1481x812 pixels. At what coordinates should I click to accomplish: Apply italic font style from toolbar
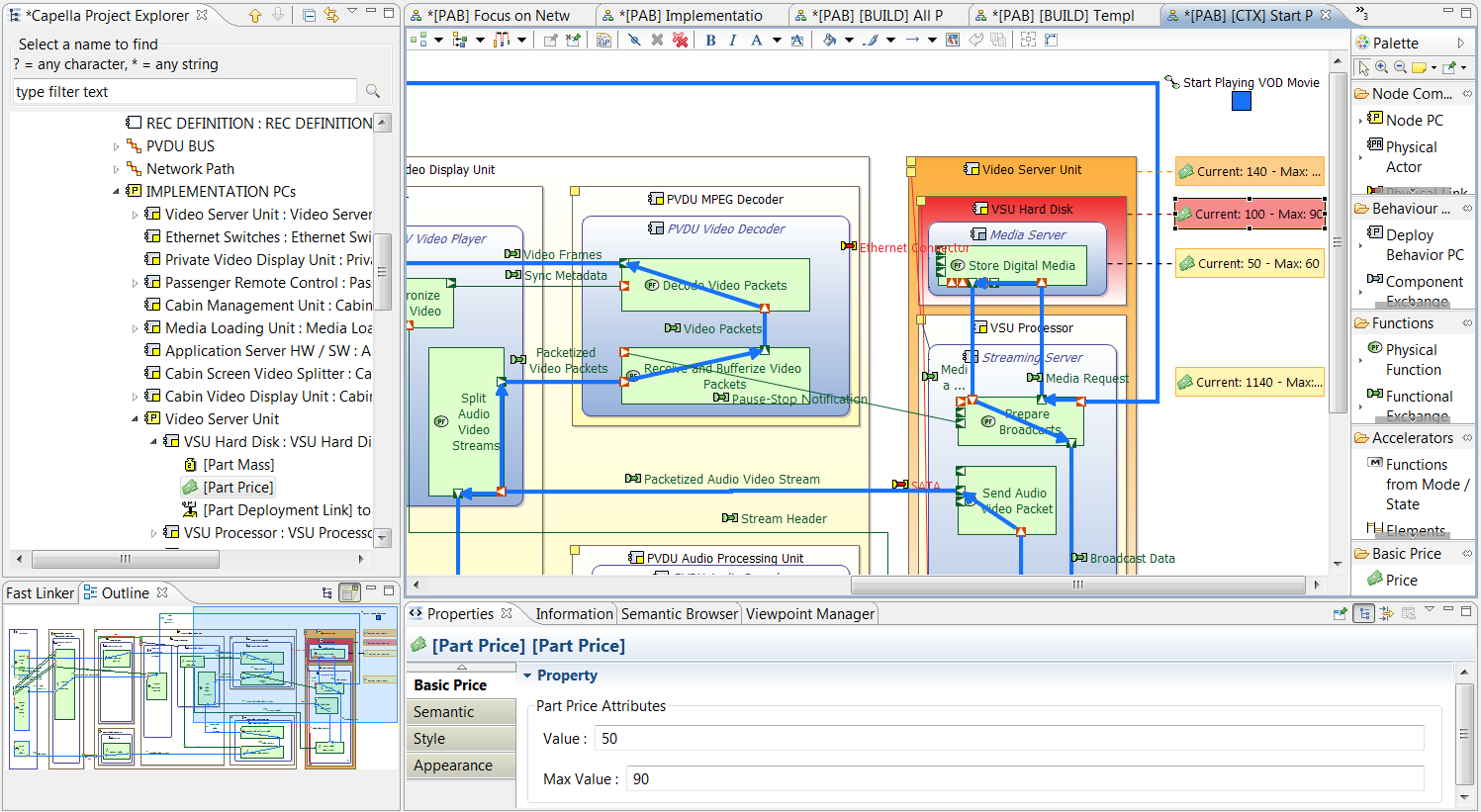[732, 40]
